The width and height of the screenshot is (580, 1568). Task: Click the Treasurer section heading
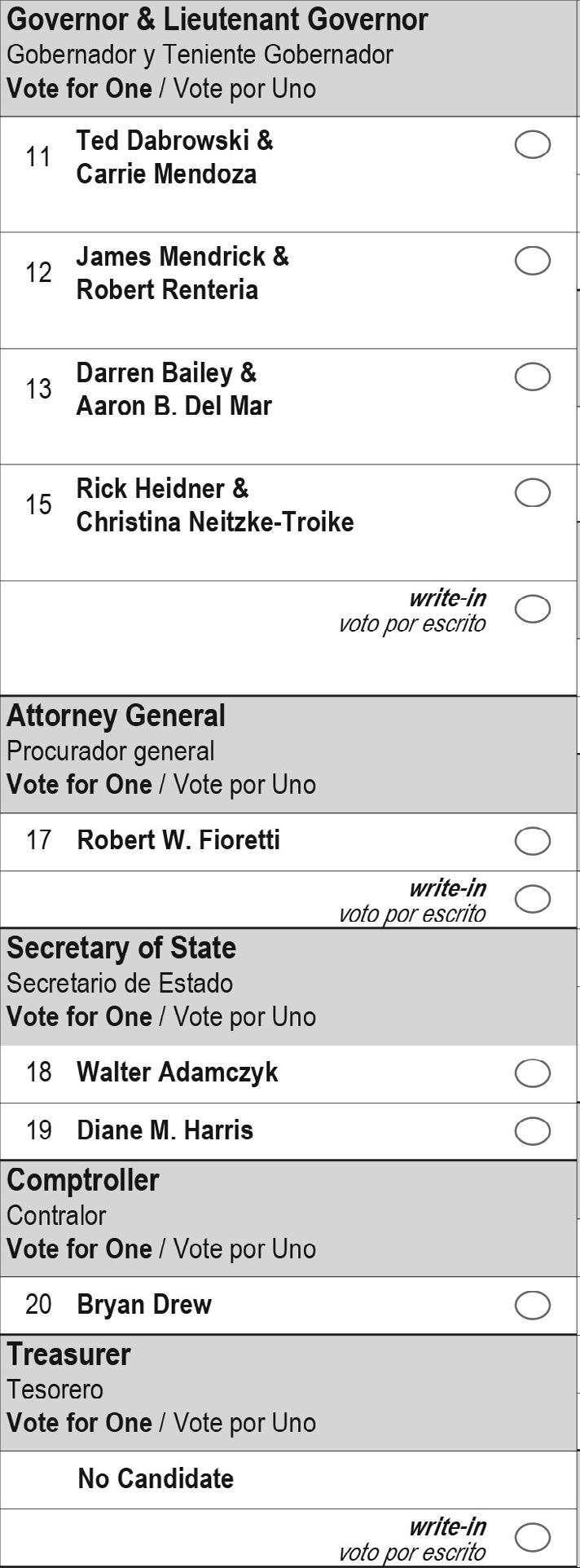[68, 1354]
